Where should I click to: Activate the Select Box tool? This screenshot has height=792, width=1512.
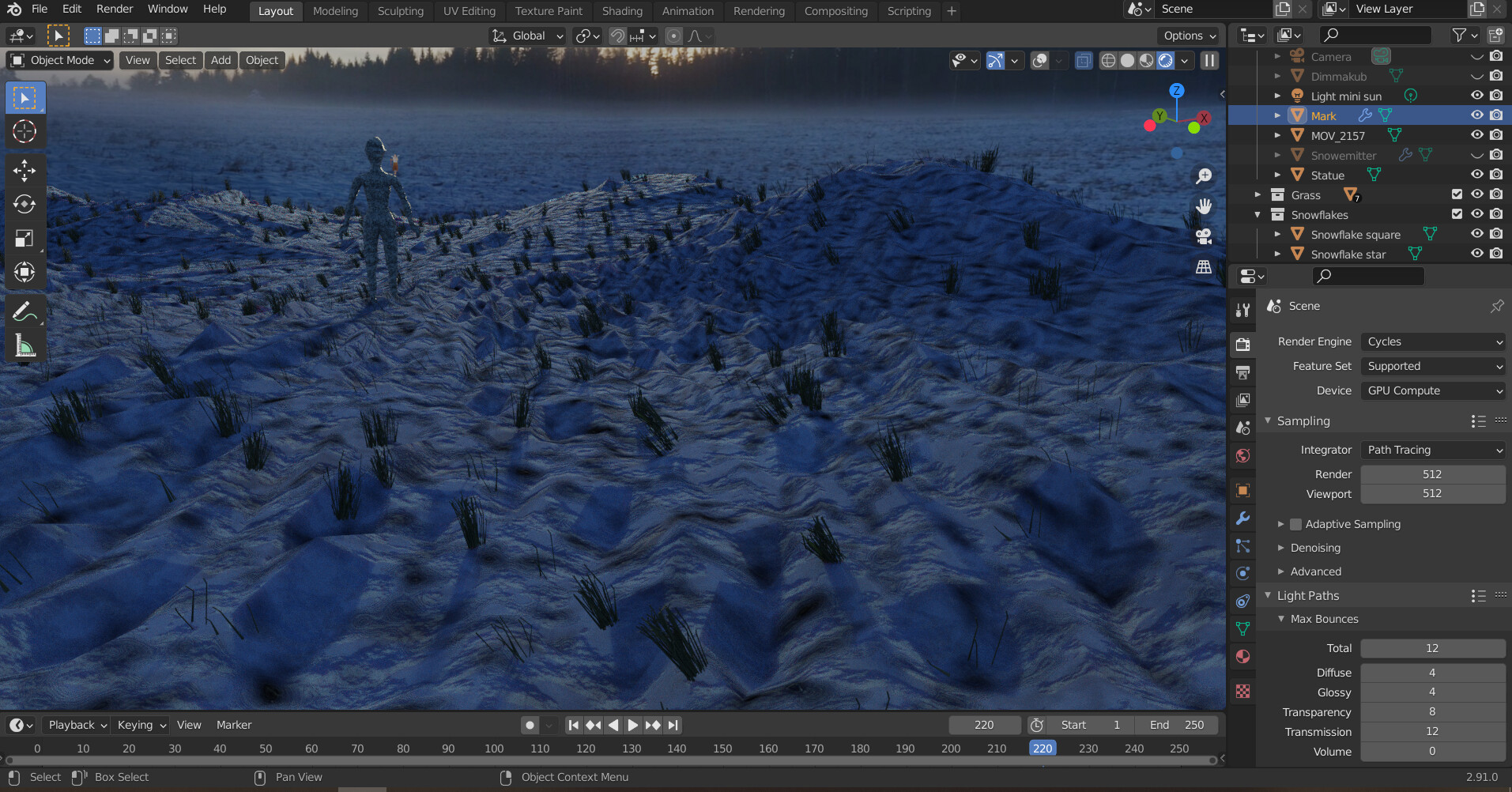(25, 97)
